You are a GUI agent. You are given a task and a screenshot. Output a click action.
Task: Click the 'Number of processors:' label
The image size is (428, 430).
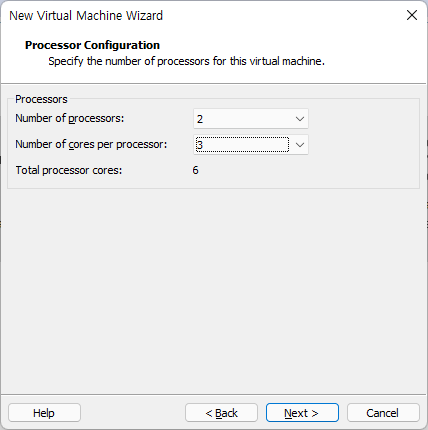click(70, 118)
